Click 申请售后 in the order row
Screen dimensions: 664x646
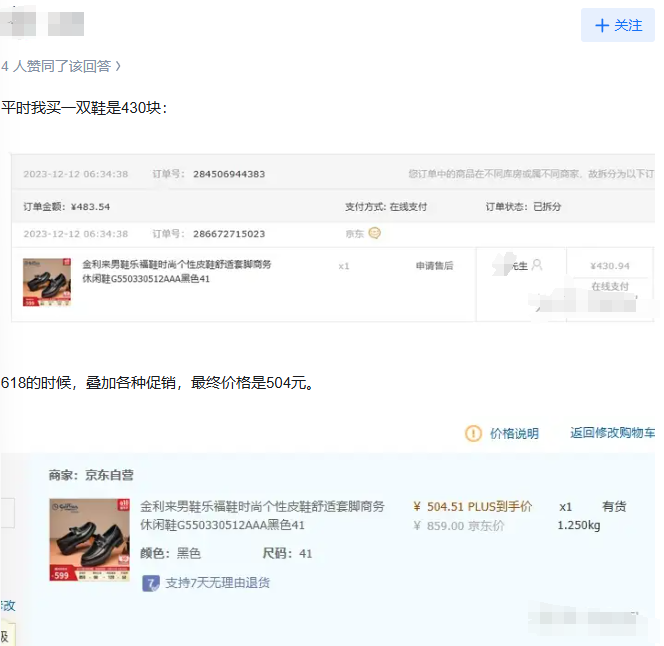click(x=434, y=265)
